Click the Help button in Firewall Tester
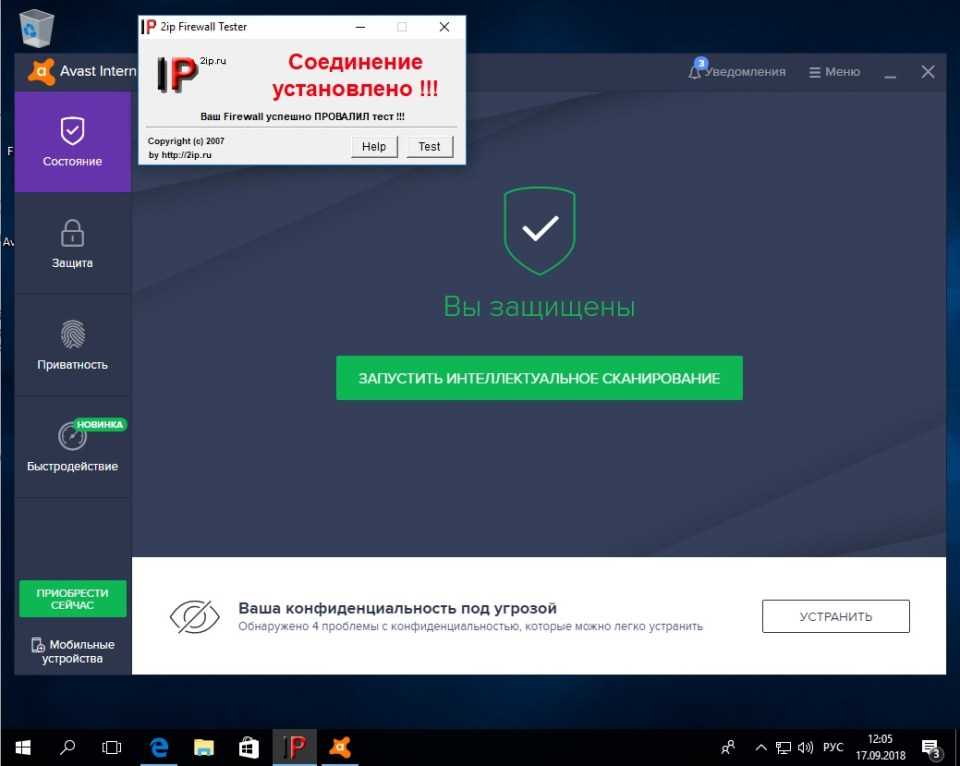 click(x=374, y=146)
